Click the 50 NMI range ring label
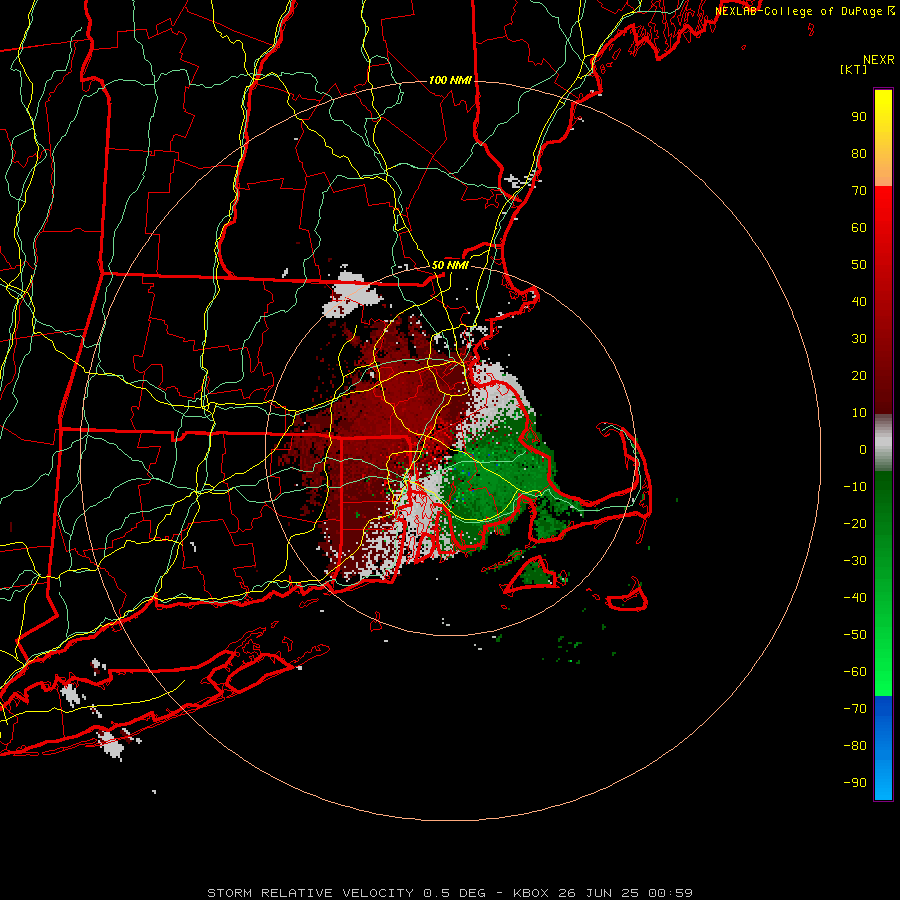Screen dimensions: 900x900 [450, 265]
